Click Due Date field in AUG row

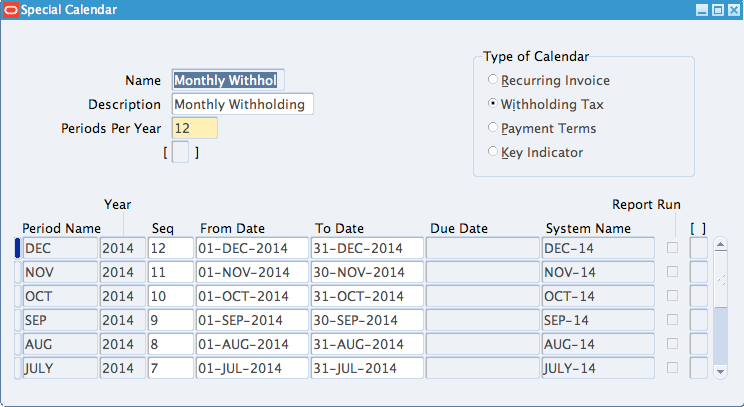point(483,344)
